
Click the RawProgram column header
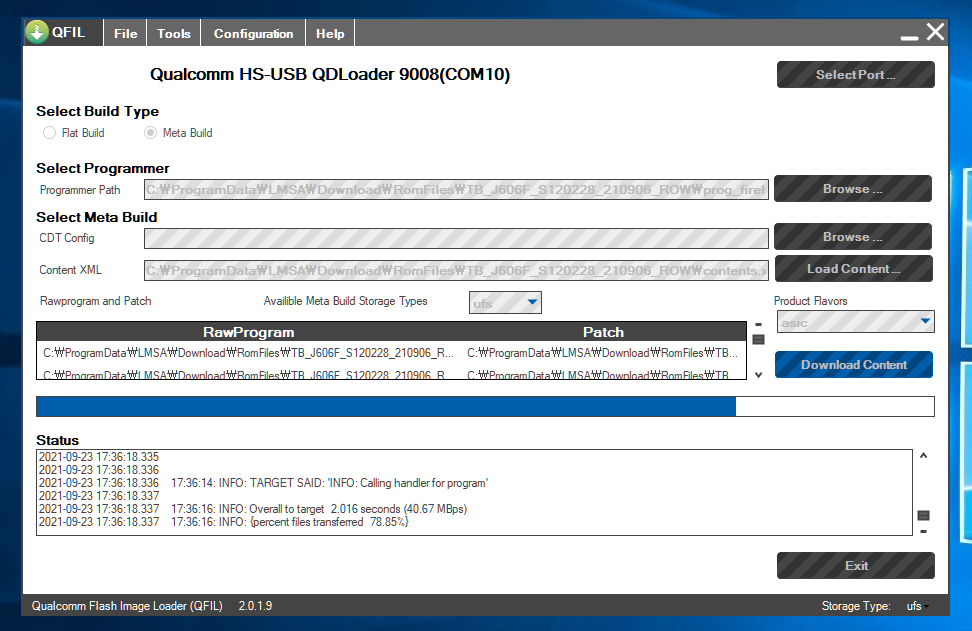(249, 332)
